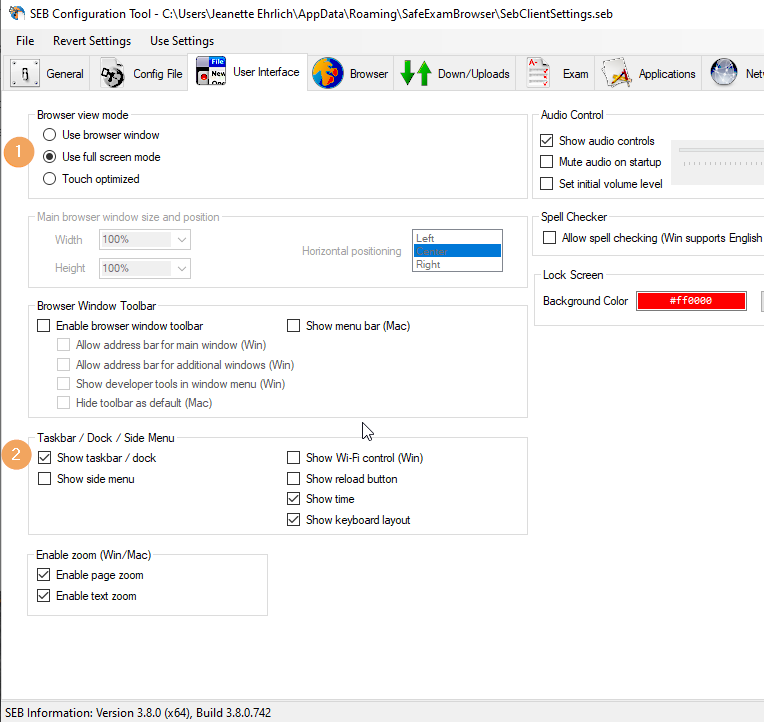Click the Down/Uploads arrows icon
Viewport: 764px width, 722px height.
tap(416, 74)
